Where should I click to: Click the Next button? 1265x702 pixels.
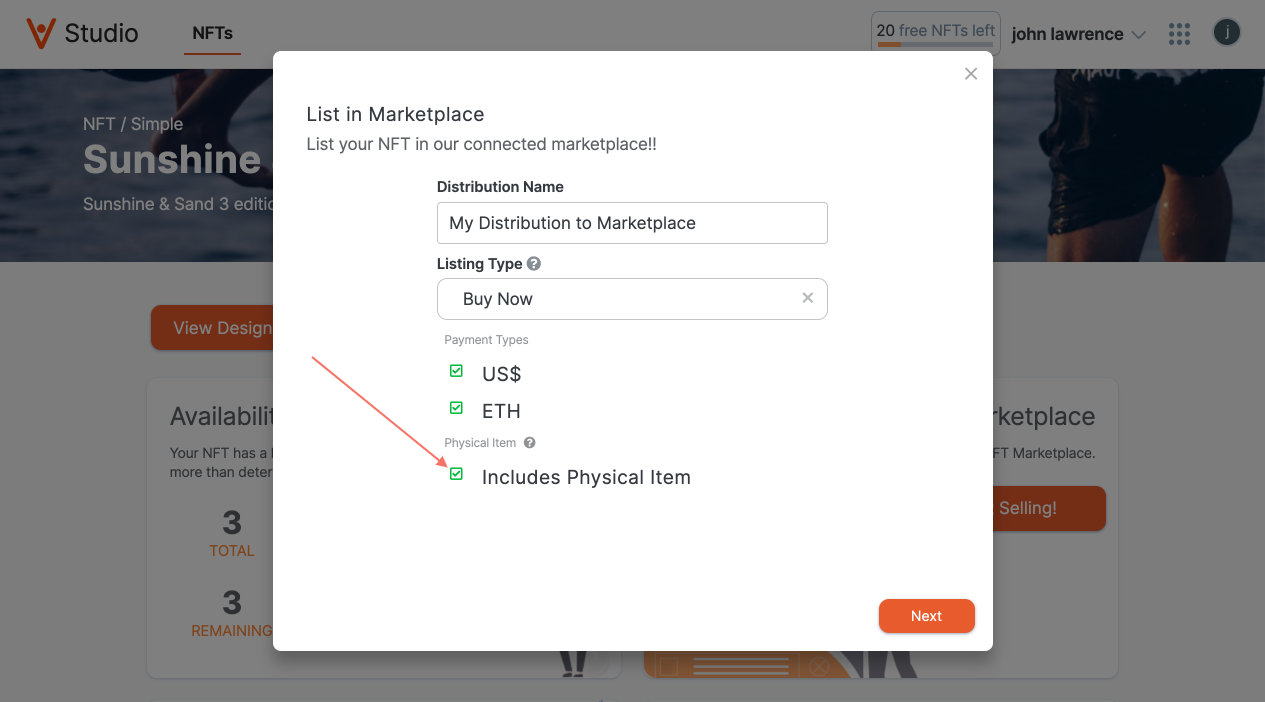click(926, 616)
